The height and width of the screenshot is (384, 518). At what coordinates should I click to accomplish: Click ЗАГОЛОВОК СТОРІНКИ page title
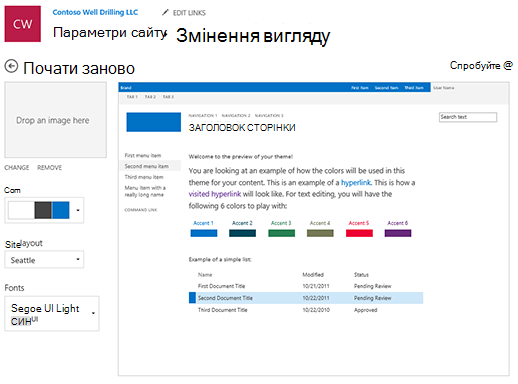[x=242, y=128]
